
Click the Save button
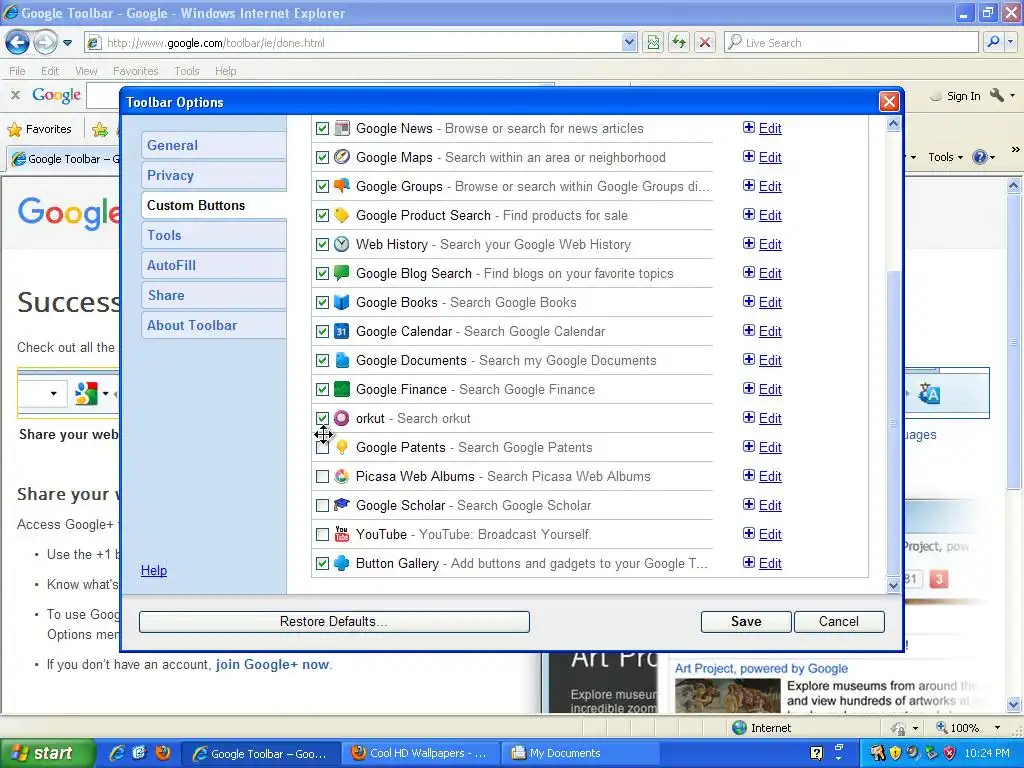(746, 622)
